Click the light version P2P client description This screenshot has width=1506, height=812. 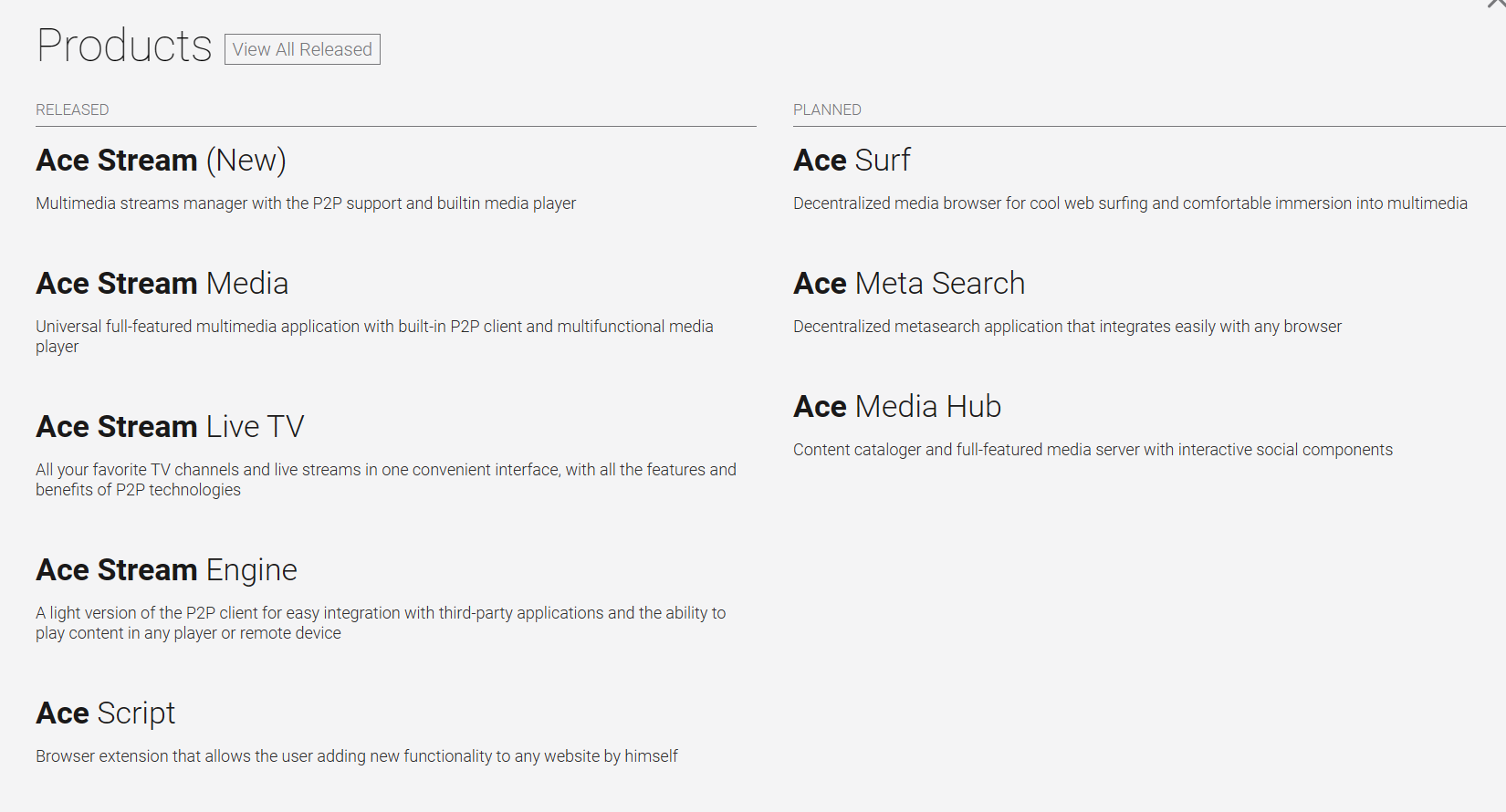[381, 613]
